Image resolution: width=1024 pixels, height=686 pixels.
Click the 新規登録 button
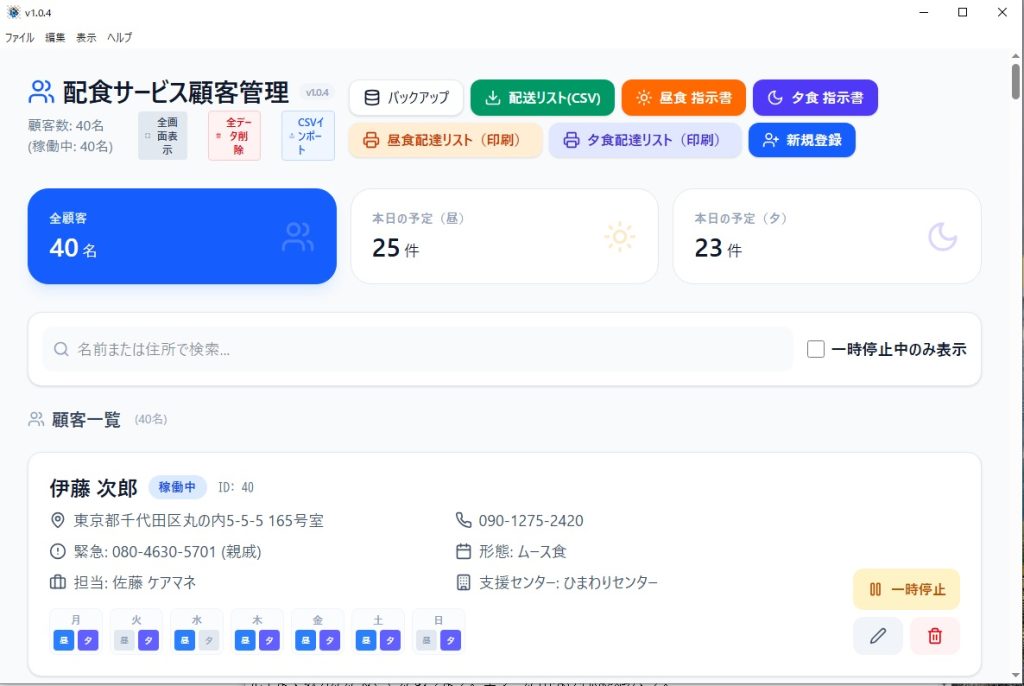pyautogui.click(x=801, y=140)
